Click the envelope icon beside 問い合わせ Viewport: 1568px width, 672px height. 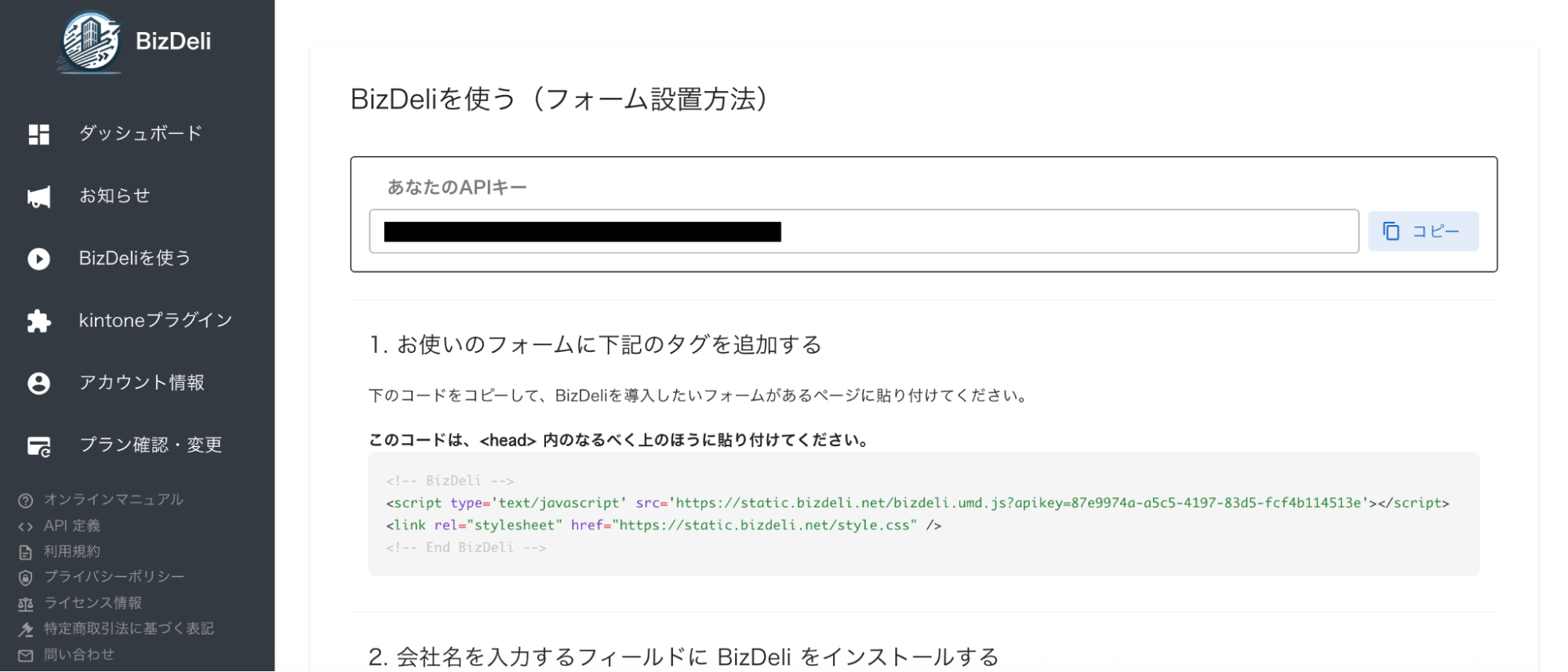click(x=26, y=656)
